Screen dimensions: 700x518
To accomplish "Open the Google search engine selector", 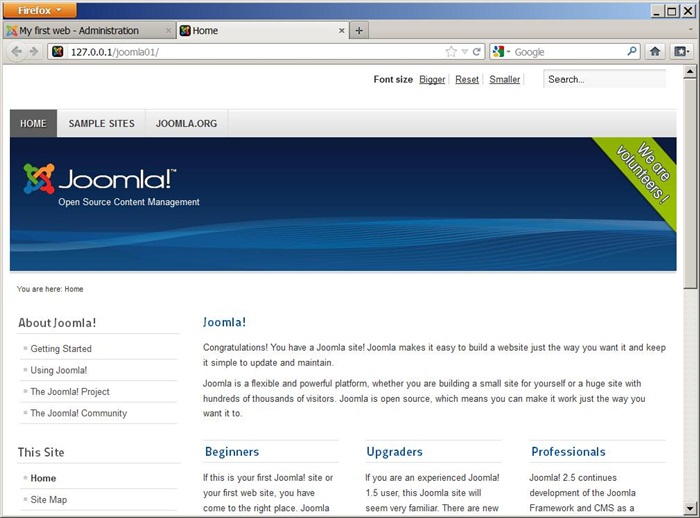I will (x=501, y=52).
